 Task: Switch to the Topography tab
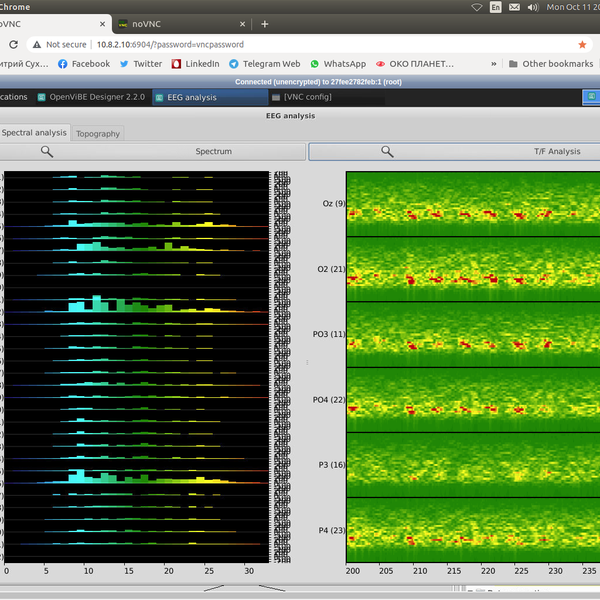click(x=98, y=133)
